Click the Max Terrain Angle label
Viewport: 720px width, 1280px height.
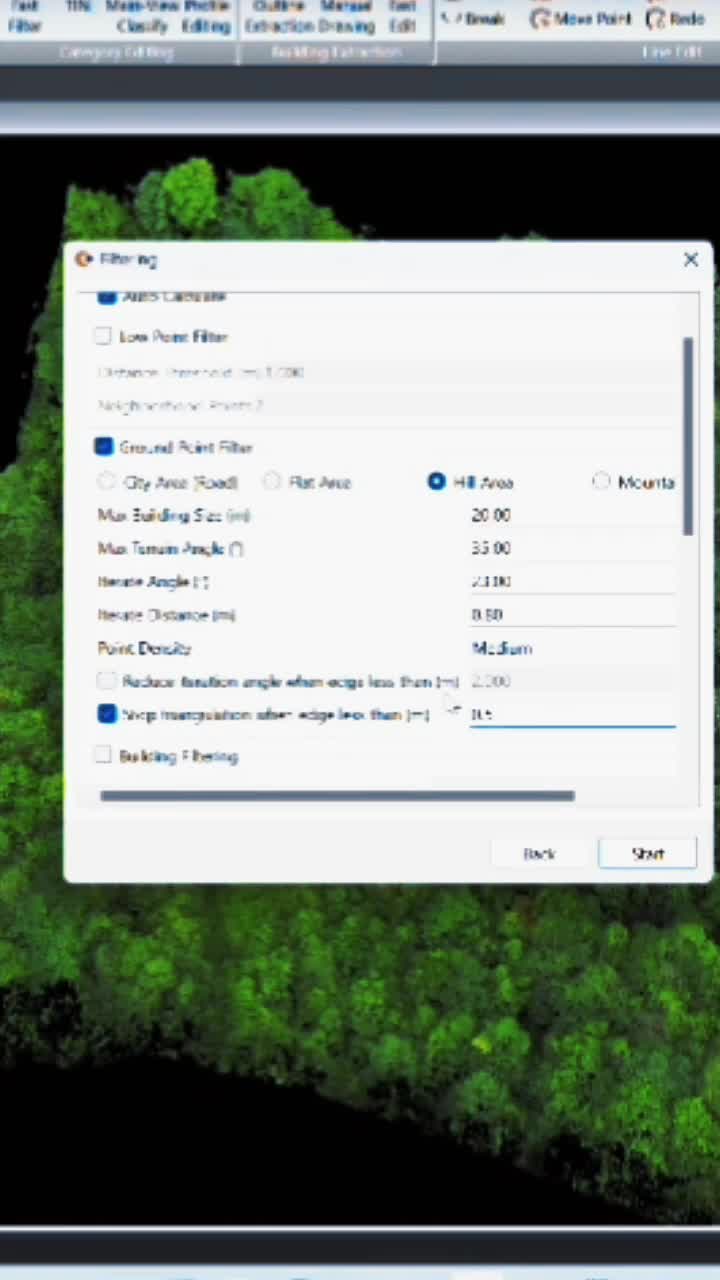[x=171, y=548]
